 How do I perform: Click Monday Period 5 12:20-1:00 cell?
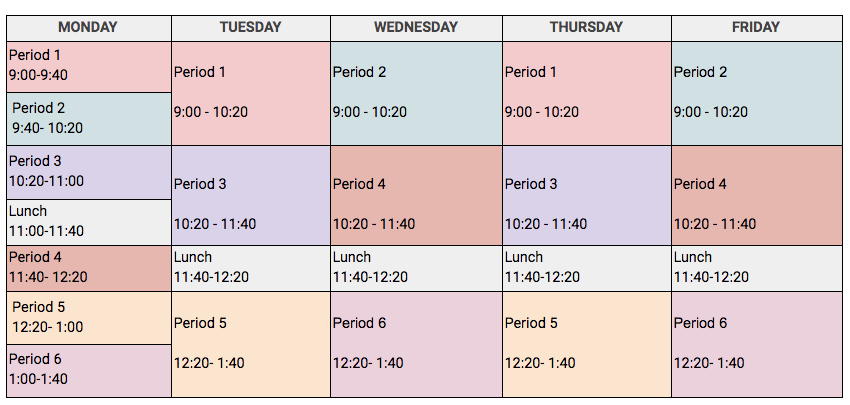[x=88, y=317]
